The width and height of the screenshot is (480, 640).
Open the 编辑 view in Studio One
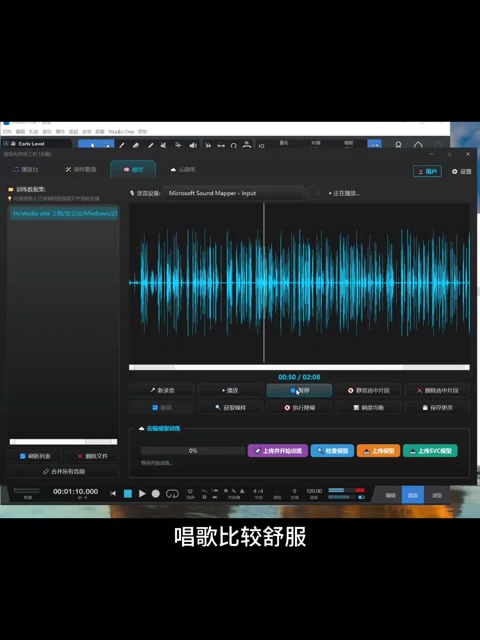pos(391,495)
